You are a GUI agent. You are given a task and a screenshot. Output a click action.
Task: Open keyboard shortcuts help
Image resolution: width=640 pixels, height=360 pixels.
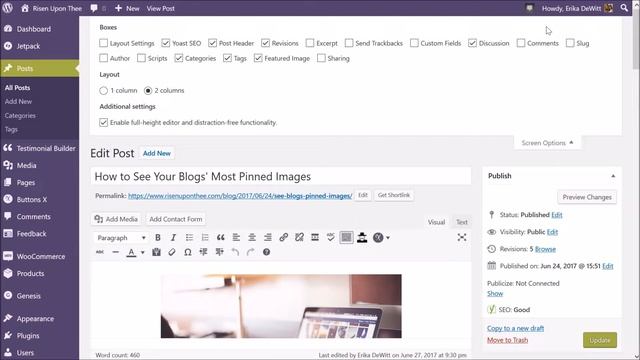tap(267, 252)
